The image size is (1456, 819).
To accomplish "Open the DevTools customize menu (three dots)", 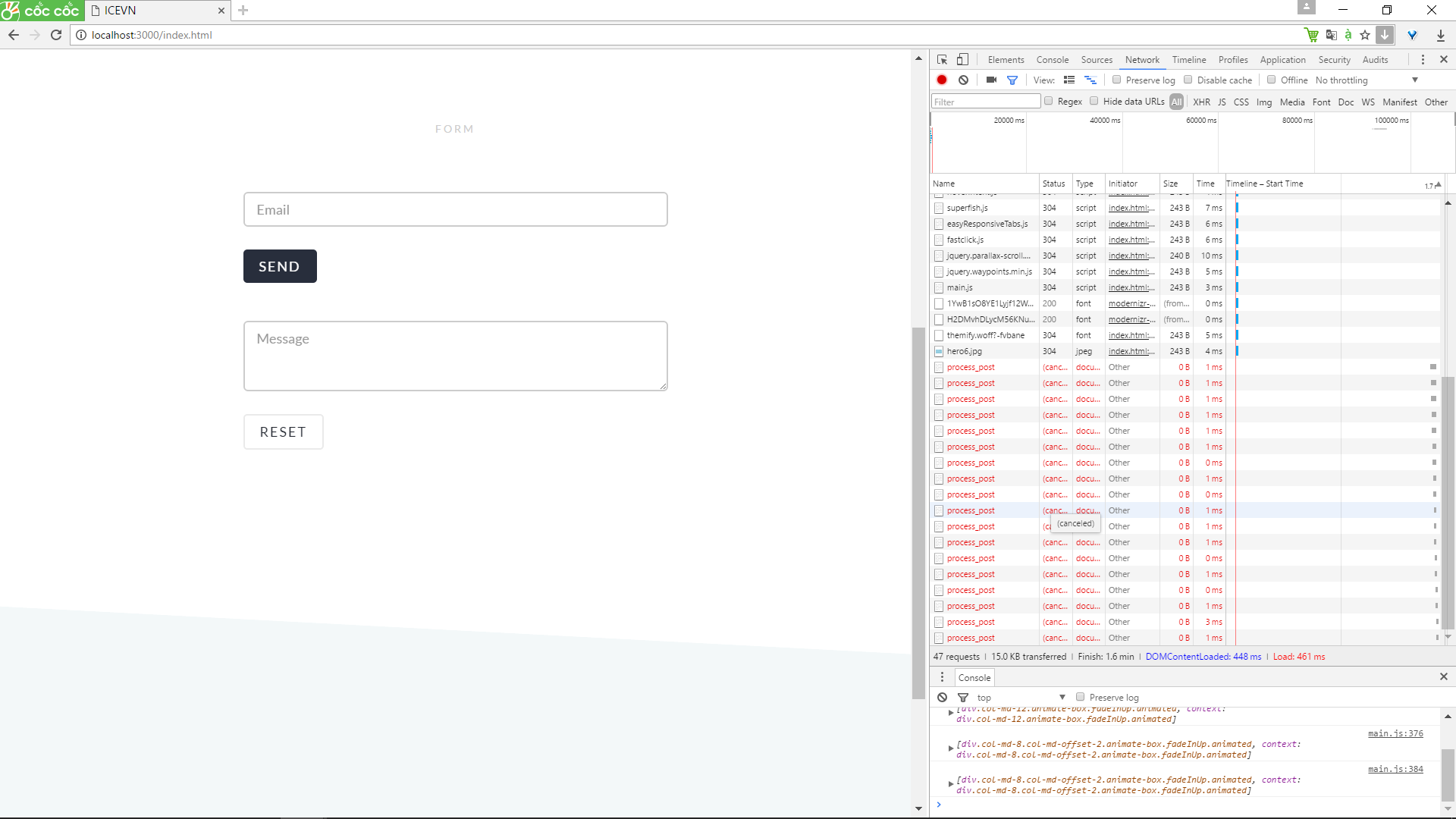I will coord(1423,60).
